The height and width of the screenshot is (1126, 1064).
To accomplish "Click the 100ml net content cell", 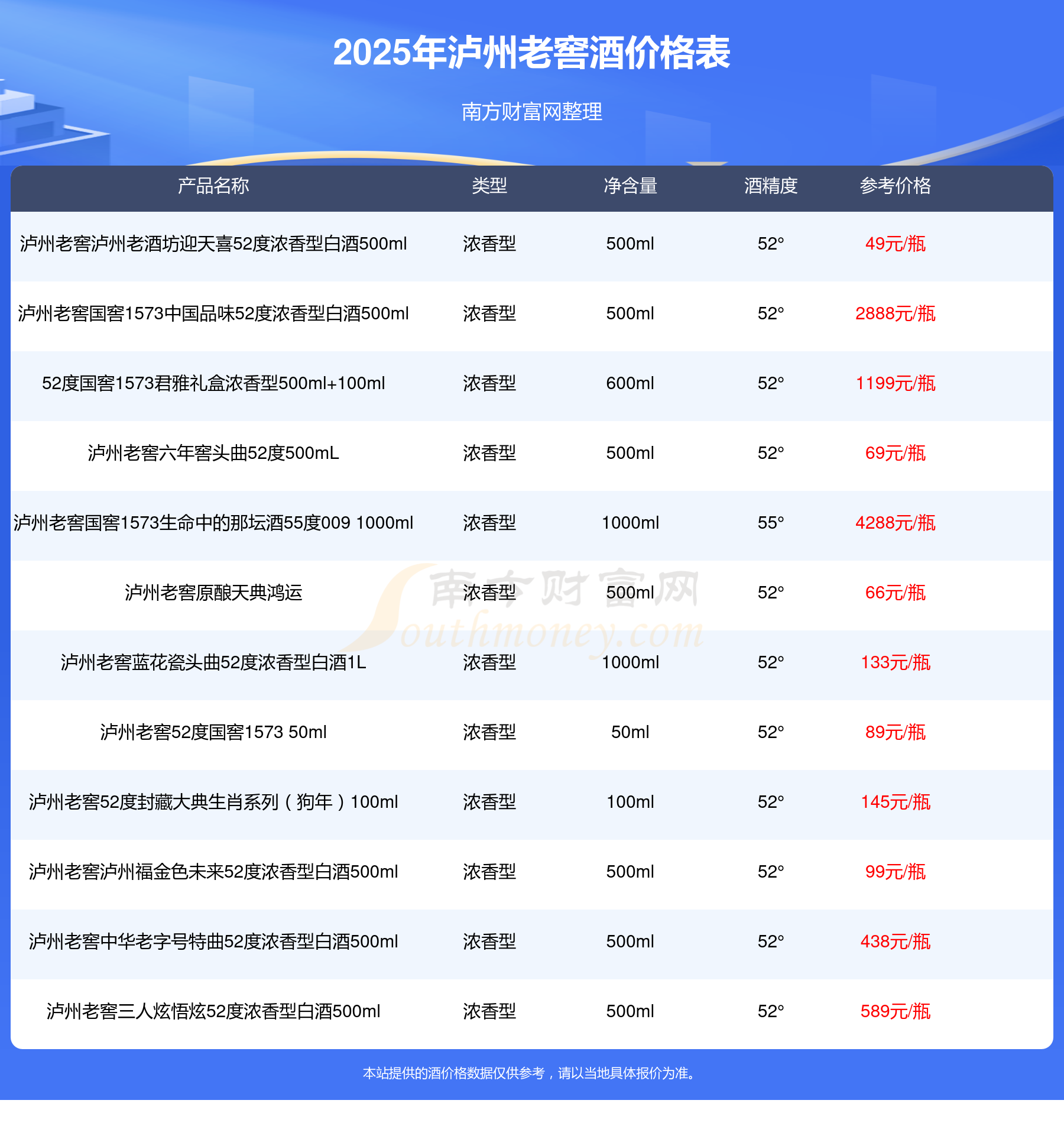I will (630, 802).
